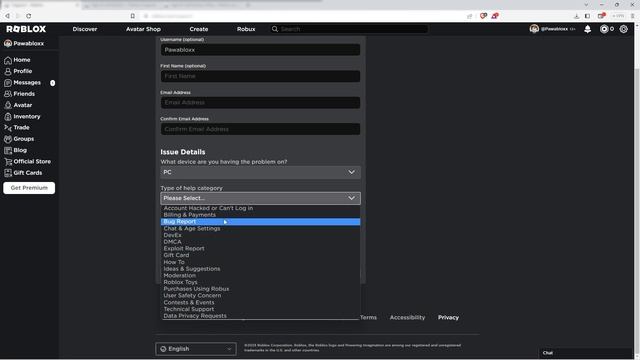Viewport: 640px width, 360px height.
Task: Open Profile in the sidebar
Action: 22,71
